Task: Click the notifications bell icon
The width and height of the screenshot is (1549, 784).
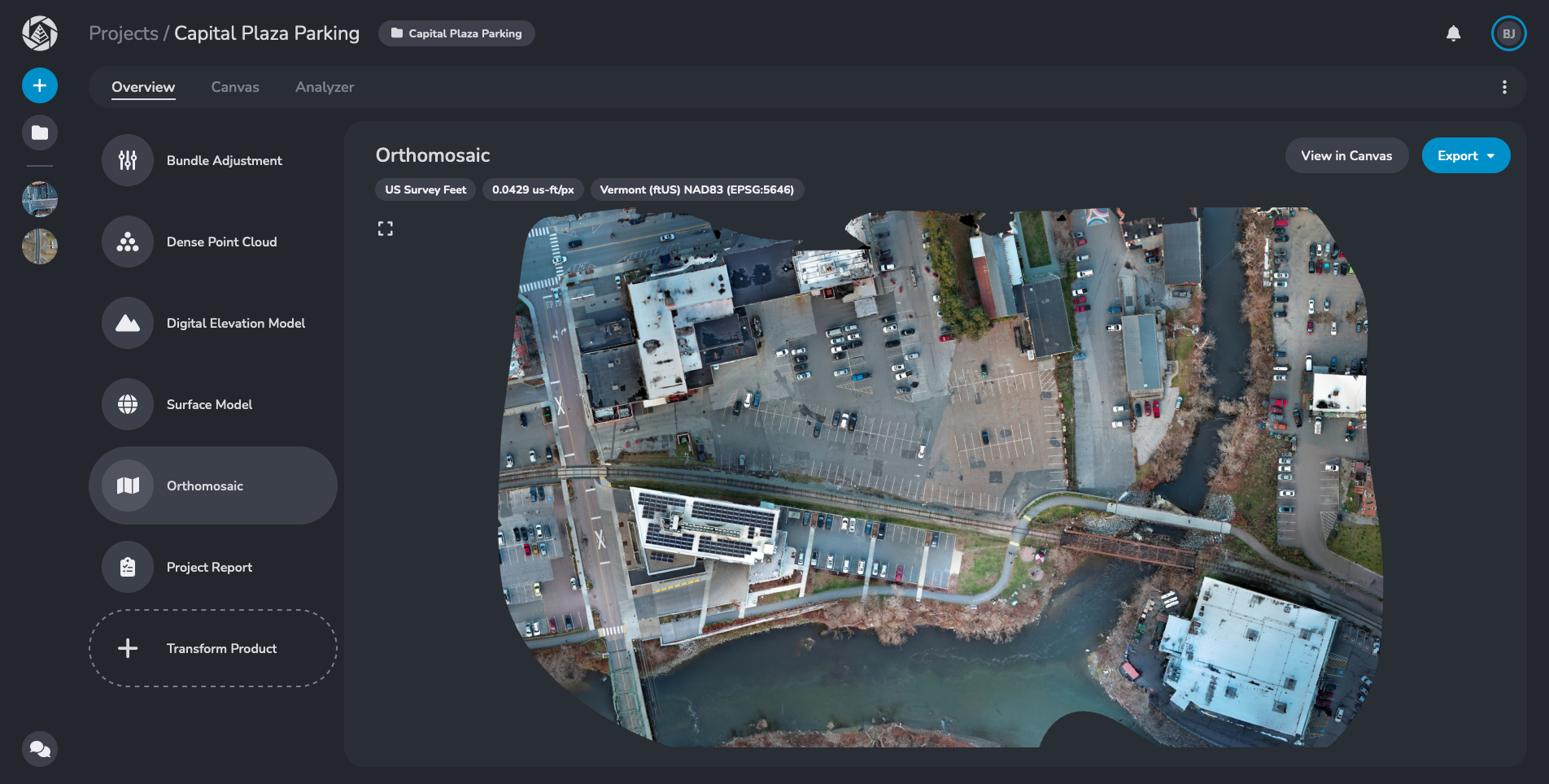Action: click(x=1453, y=33)
